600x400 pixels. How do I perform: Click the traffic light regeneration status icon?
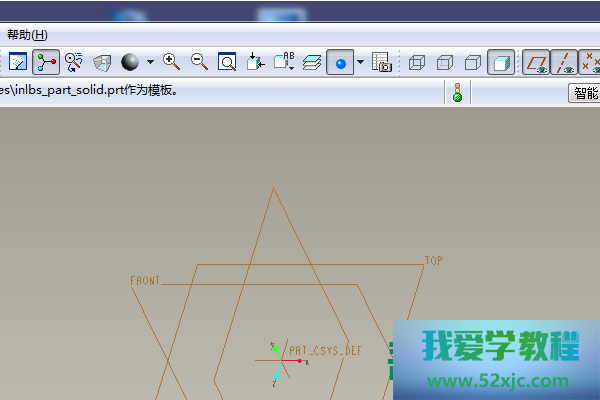click(458, 93)
